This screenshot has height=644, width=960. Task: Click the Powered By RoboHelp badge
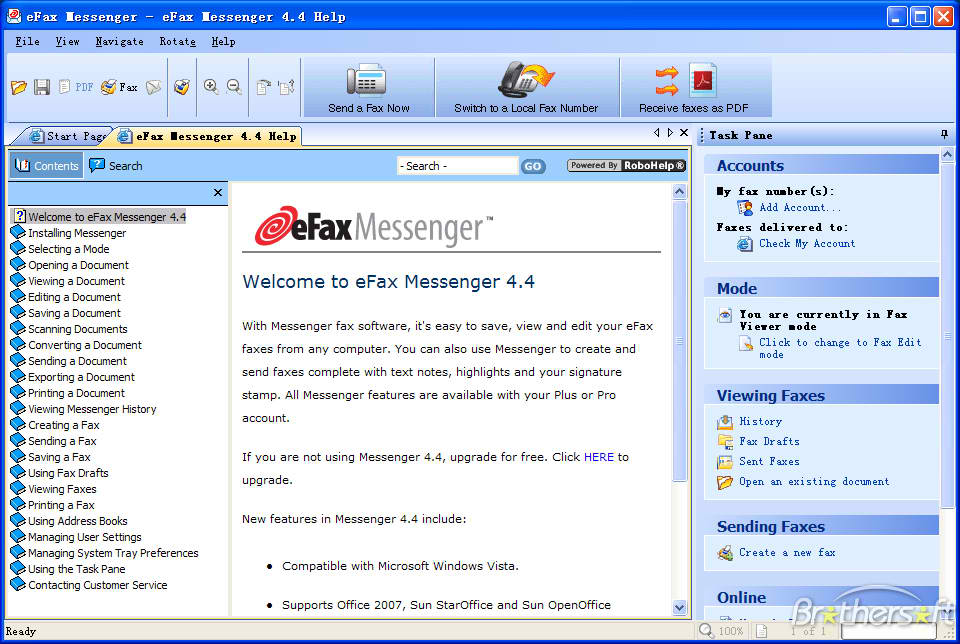626,165
